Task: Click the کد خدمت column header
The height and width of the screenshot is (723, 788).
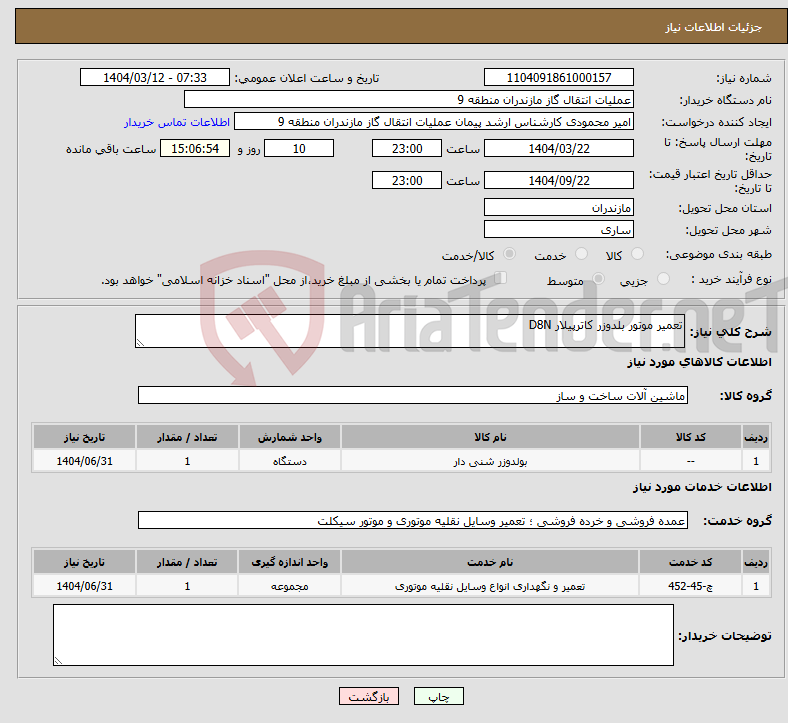Action: click(690, 562)
